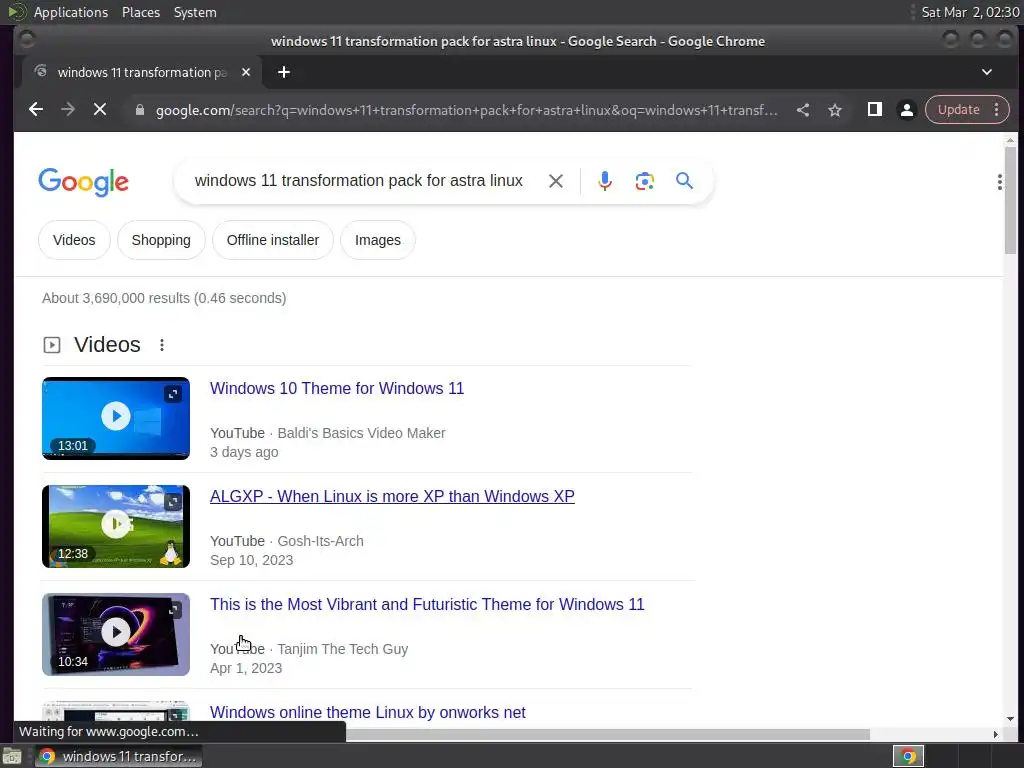Select Chrome window in the taskbar
Image resolution: width=1024 pixels, height=768 pixels.
pyautogui.click(x=118, y=756)
